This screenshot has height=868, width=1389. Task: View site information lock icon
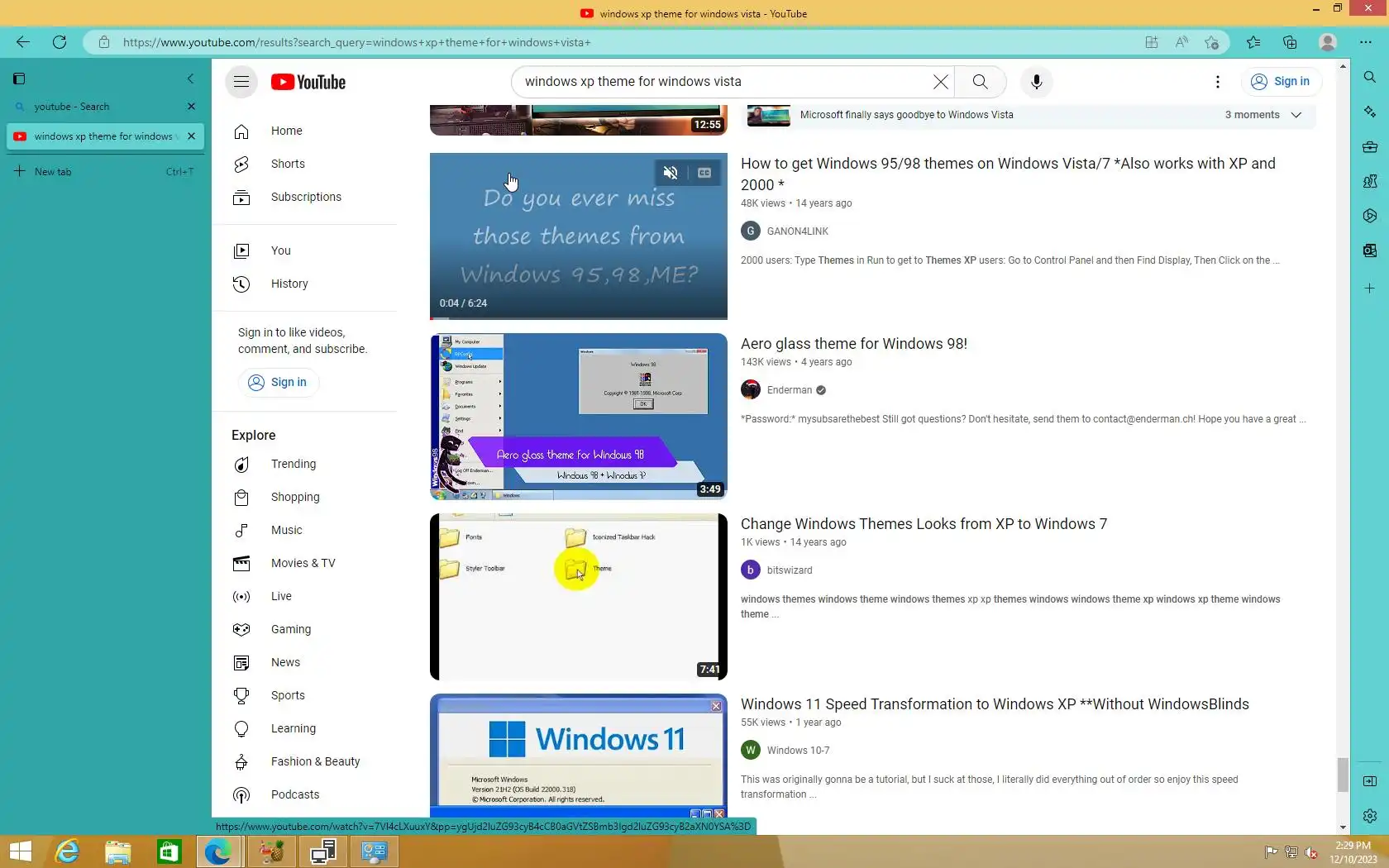104,42
